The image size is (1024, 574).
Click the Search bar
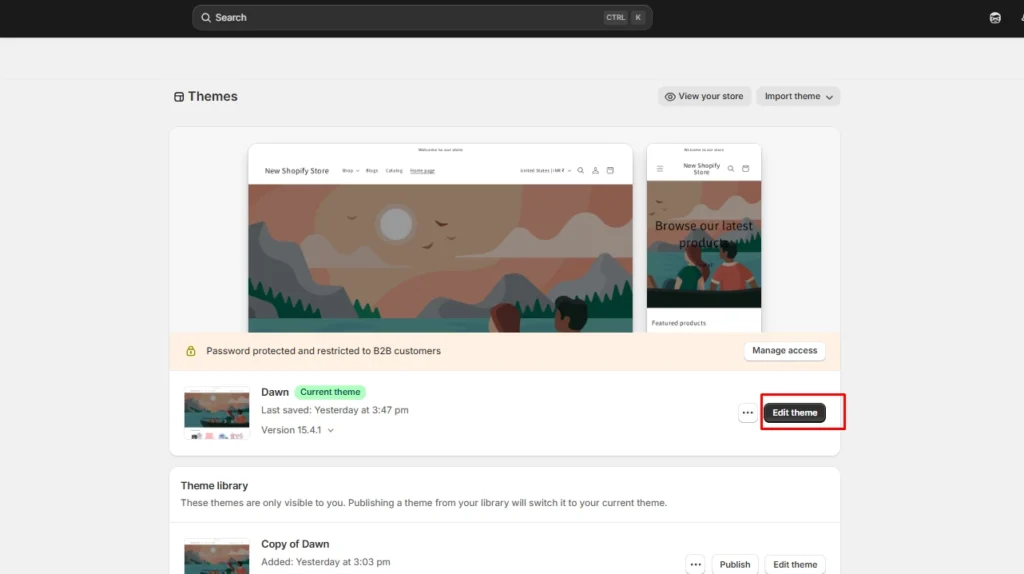[x=422, y=18]
